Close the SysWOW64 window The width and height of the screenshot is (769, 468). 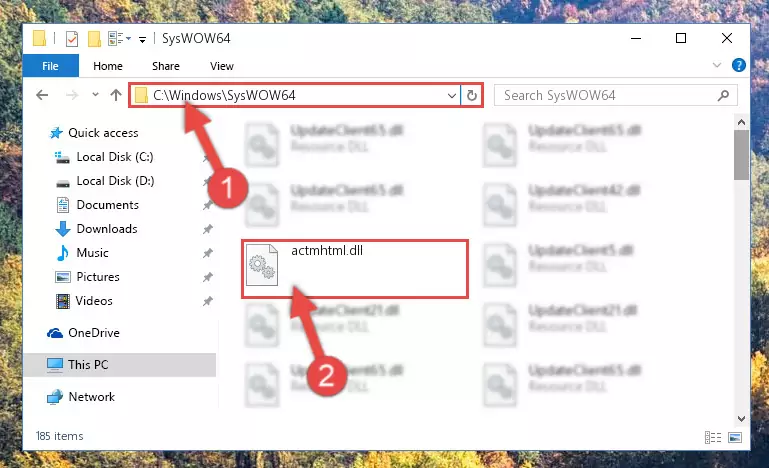(727, 38)
